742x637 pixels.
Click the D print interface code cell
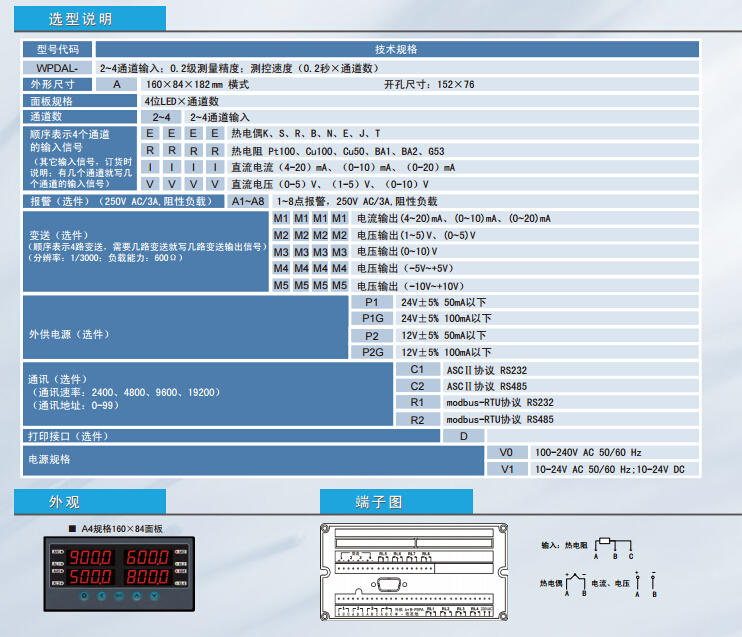(464, 436)
